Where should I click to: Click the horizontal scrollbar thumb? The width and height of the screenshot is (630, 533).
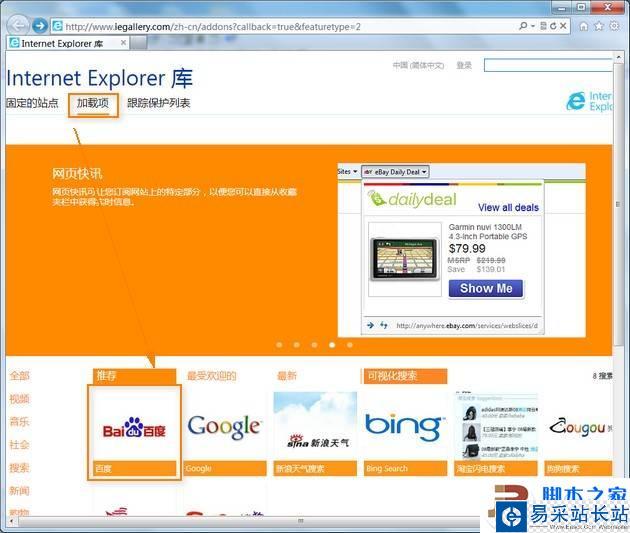tap(301, 521)
